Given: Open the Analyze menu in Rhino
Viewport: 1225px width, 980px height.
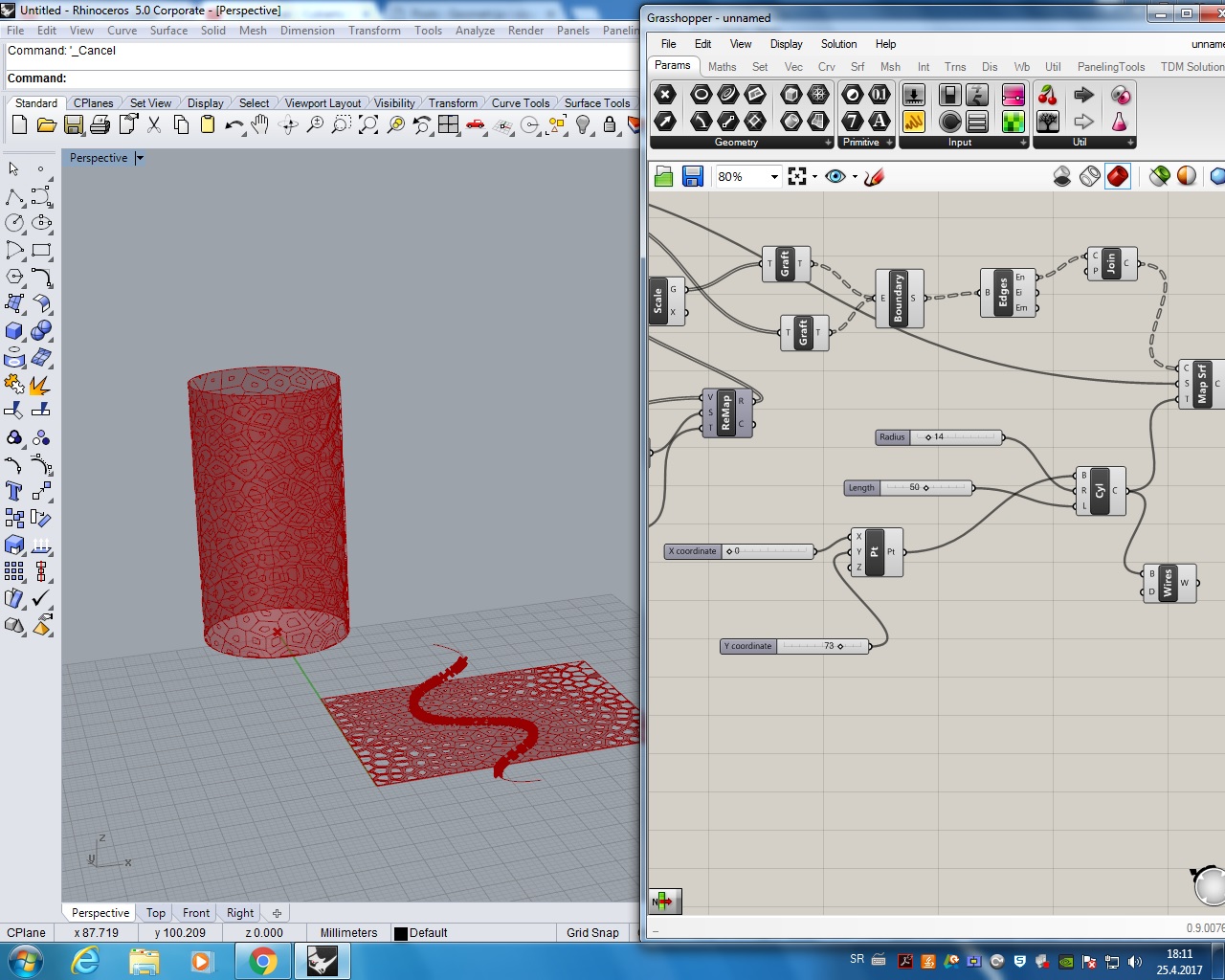Looking at the screenshot, I should click(475, 31).
